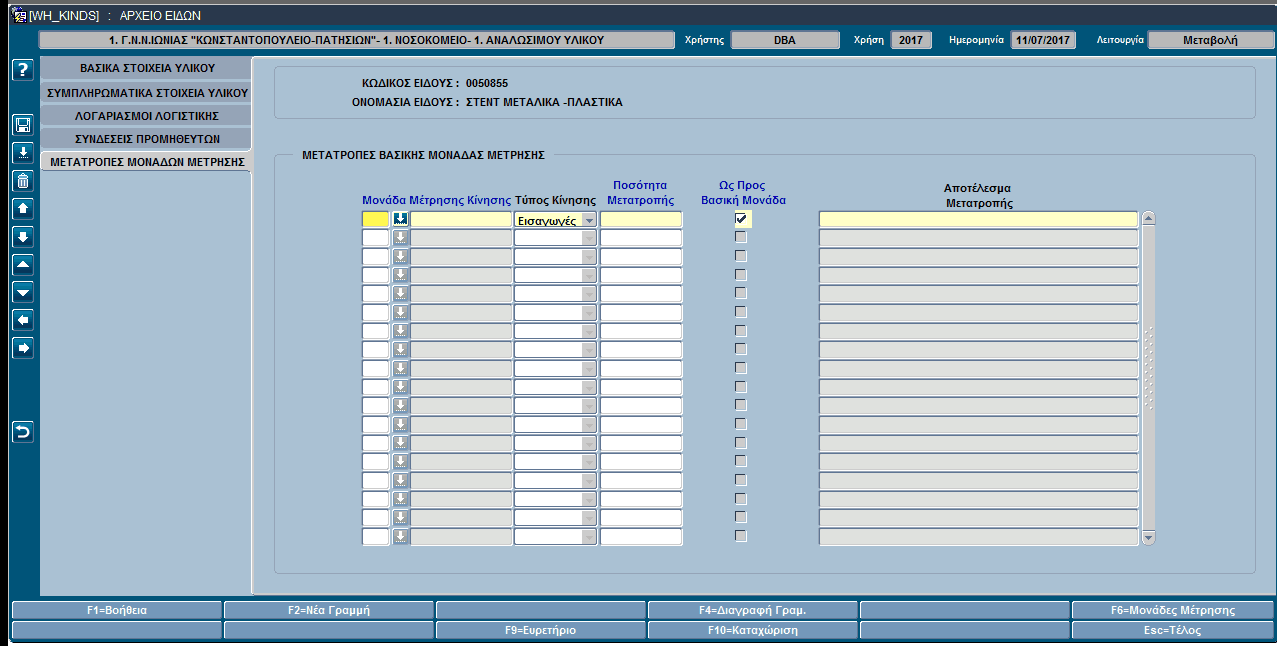Open the ΣΥΝΔΕΣΕΙΣ ΠΡΟΜΗΘΕΥΤΩΝ tab
The width and height of the screenshot is (1277, 646).
[x=147, y=138]
